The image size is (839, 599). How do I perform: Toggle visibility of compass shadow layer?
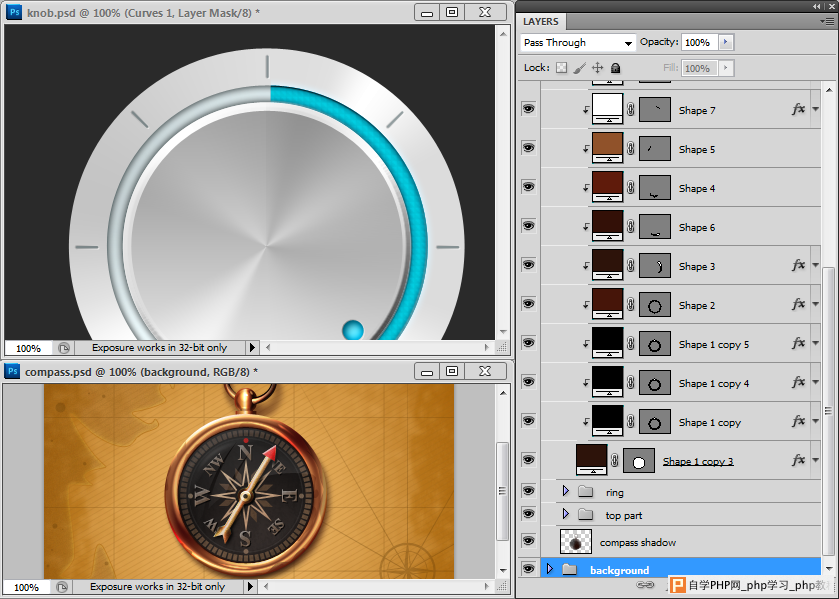[x=529, y=541]
